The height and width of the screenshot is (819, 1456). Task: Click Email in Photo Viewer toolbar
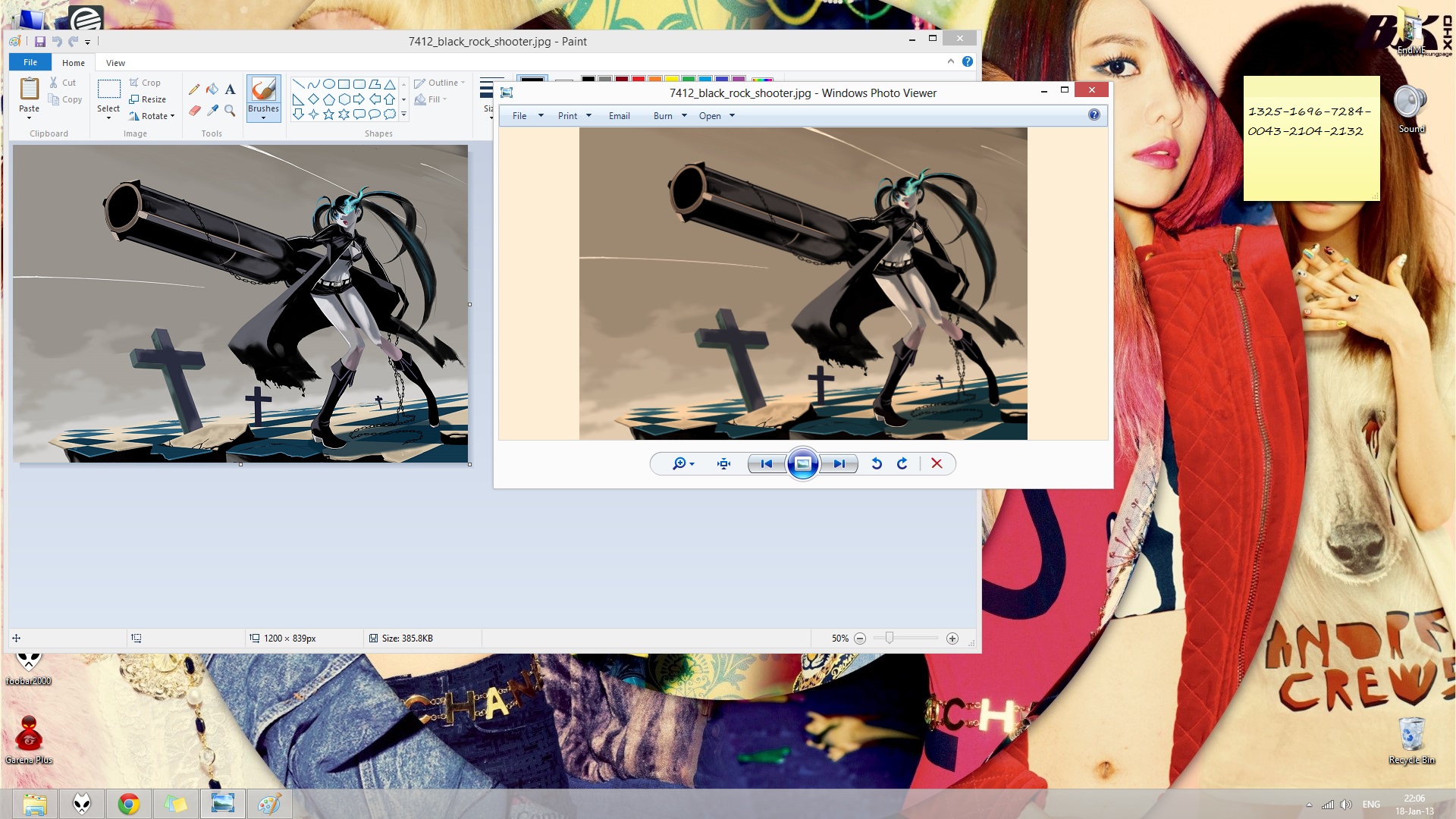pos(619,116)
